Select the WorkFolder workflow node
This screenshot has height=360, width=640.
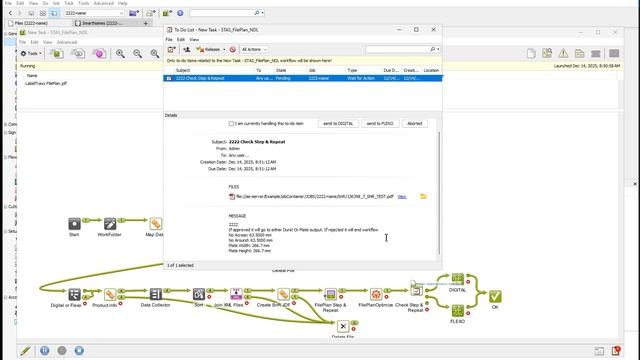click(x=110, y=224)
